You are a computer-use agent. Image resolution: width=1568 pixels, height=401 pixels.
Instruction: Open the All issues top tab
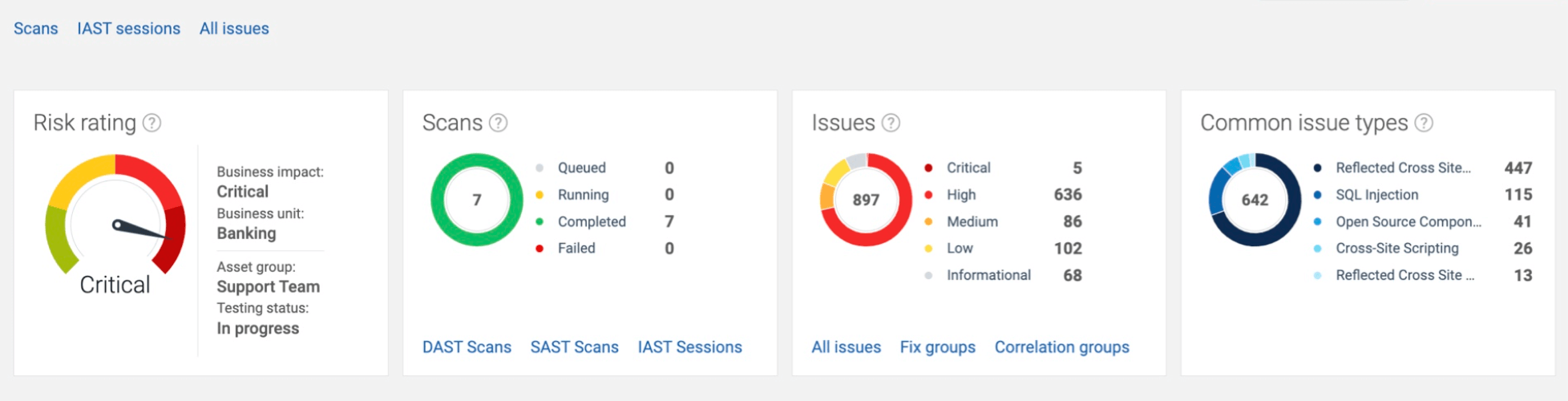pyautogui.click(x=234, y=29)
